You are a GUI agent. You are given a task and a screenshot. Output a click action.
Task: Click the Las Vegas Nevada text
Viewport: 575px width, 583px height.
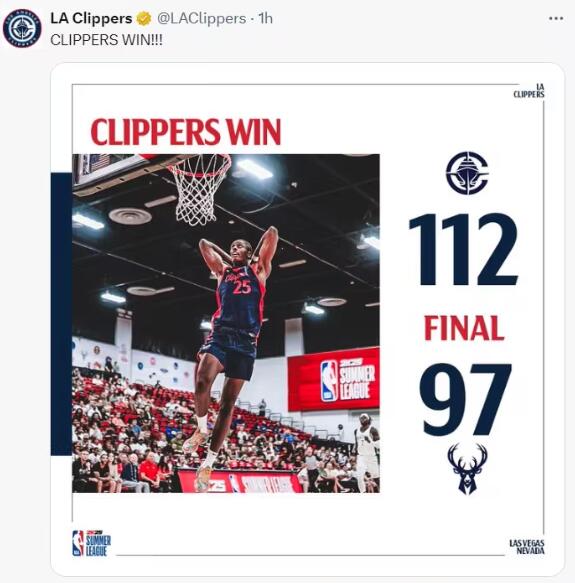coord(527,547)
